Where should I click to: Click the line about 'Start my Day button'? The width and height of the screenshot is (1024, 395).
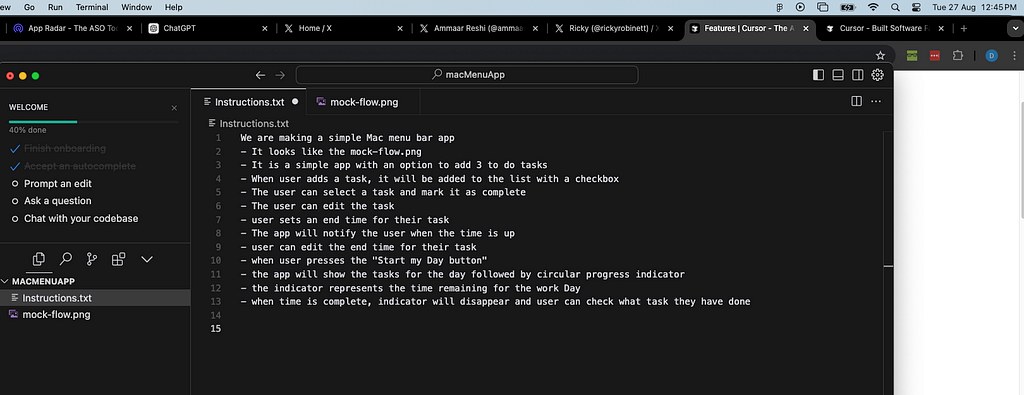(364, 261)
